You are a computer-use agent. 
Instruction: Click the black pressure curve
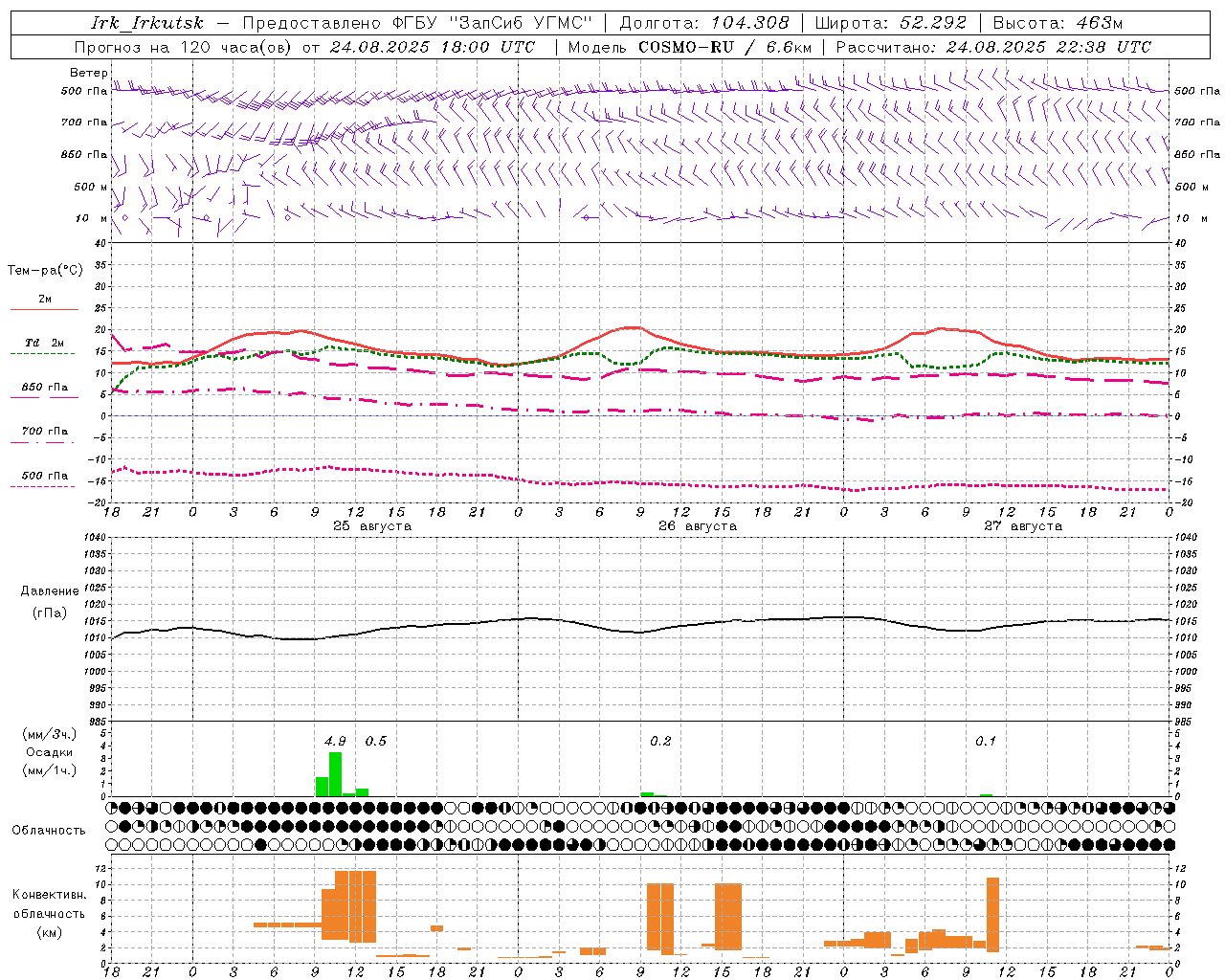[641, 632]
